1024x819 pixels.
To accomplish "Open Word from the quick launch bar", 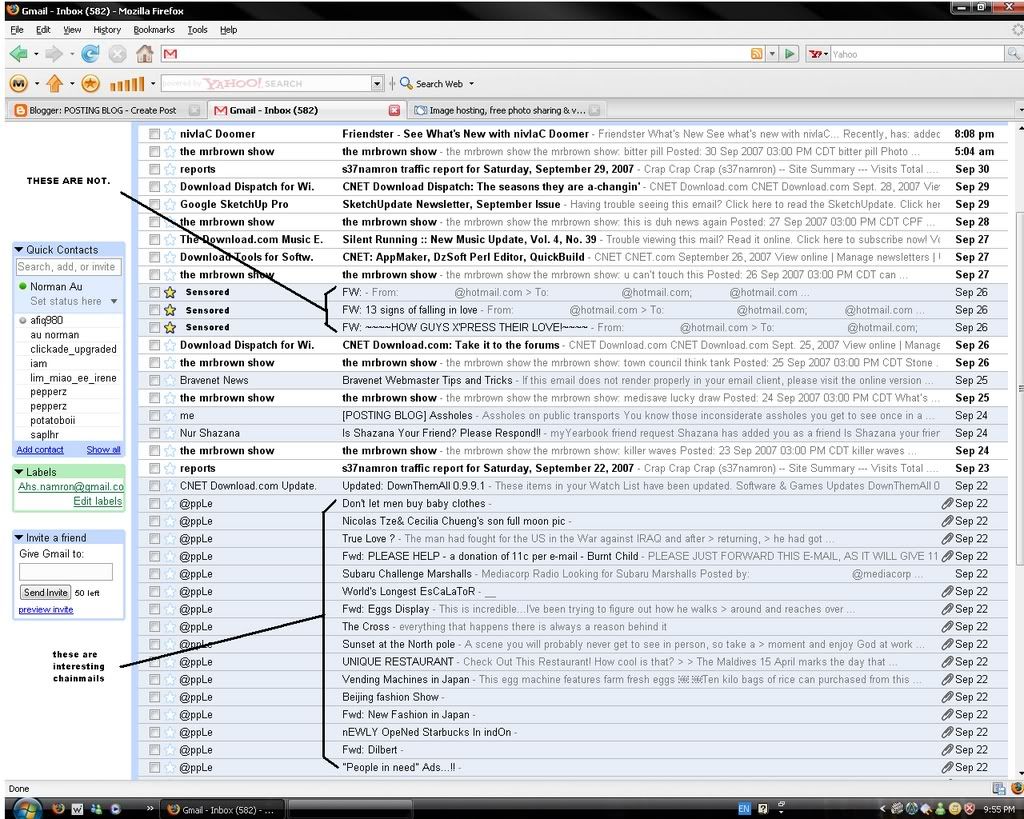I will [77, 809].
